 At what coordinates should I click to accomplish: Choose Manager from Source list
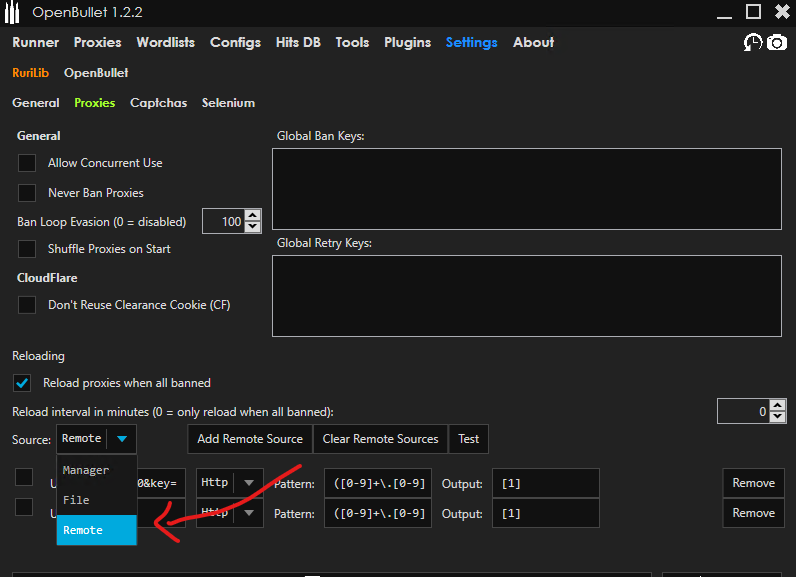click(96, 470)
